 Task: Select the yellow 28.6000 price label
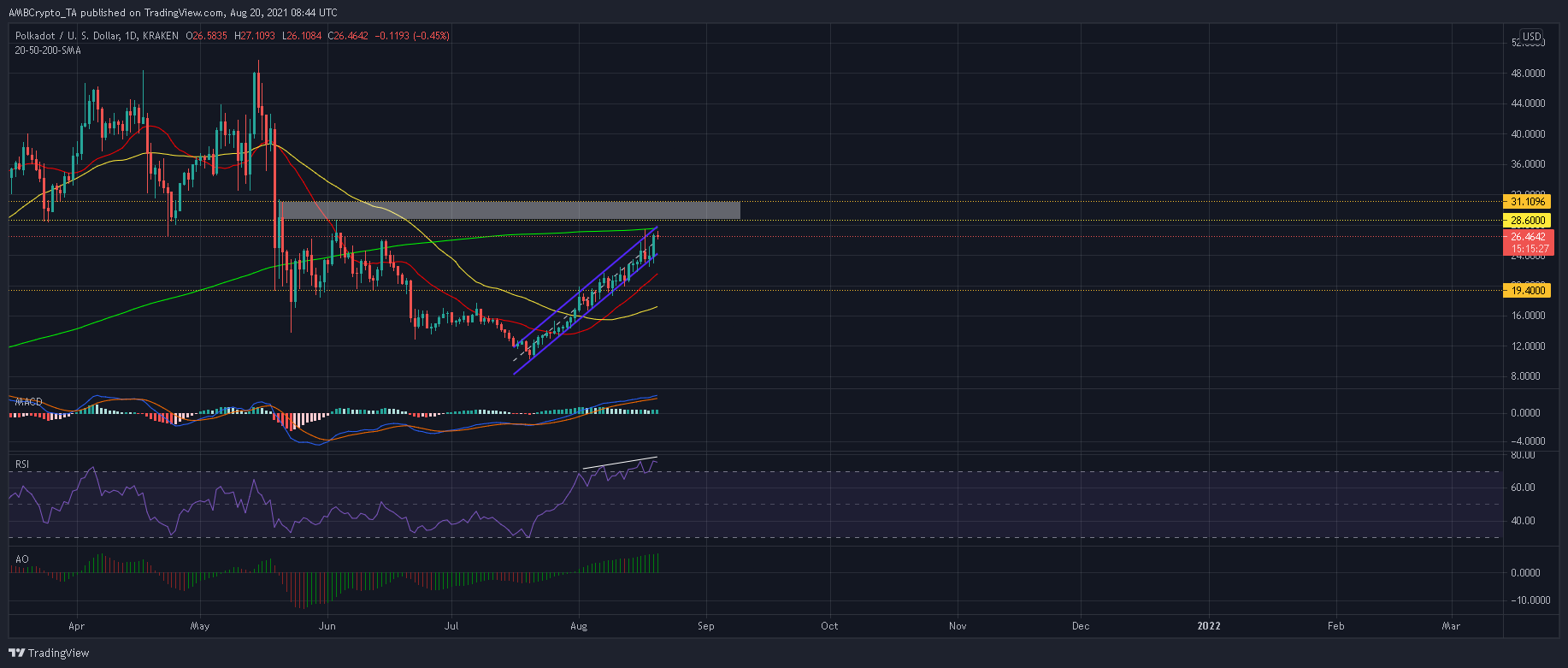1527,221
